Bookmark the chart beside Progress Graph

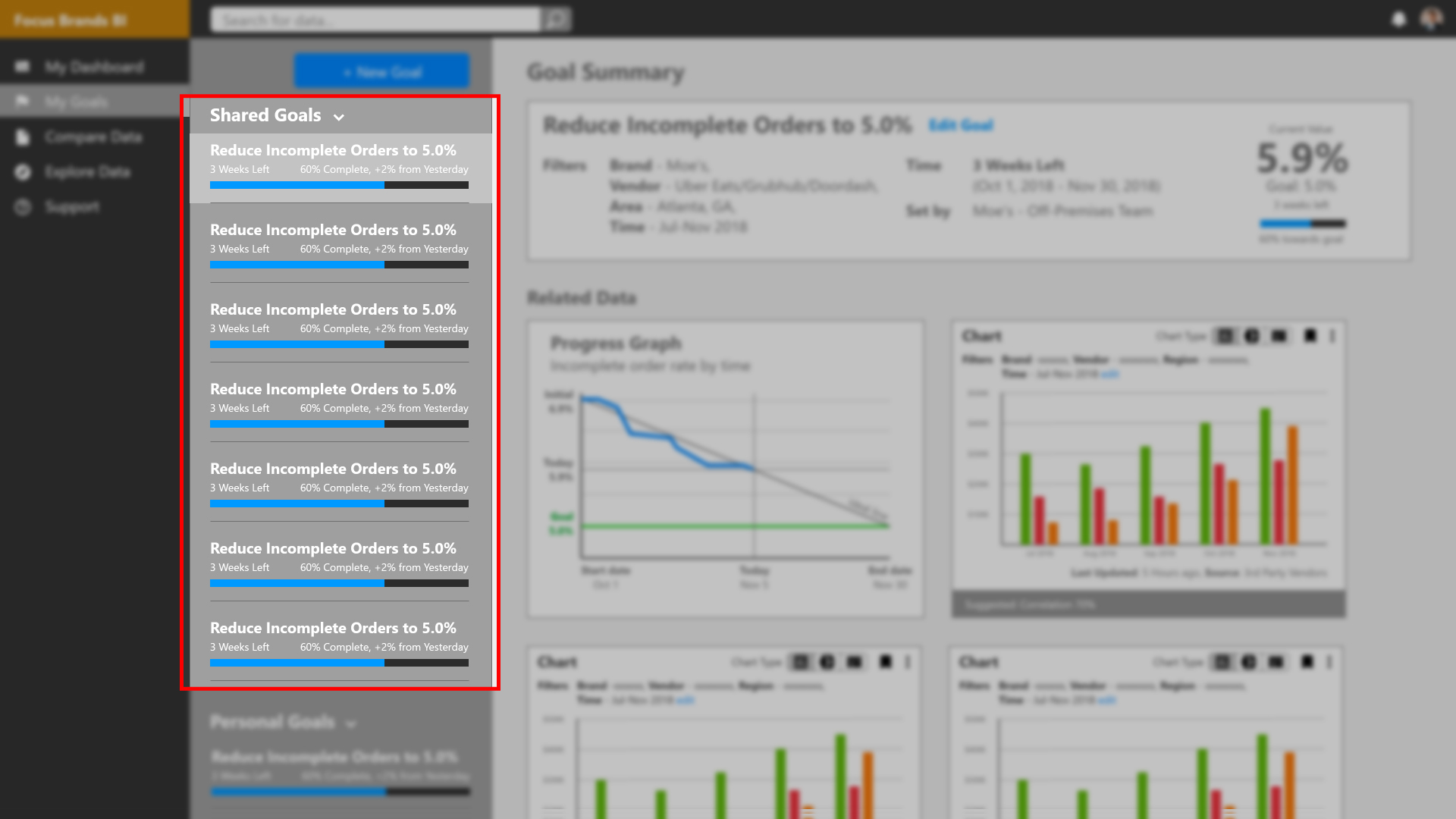coord(1310,336)
